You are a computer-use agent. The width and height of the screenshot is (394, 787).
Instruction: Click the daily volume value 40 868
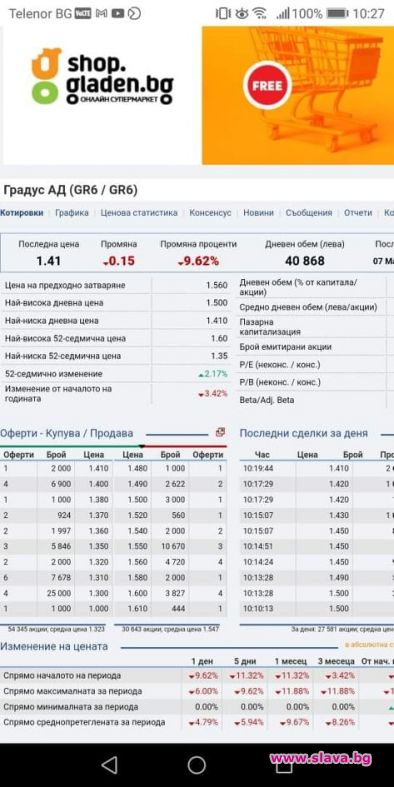305,261
